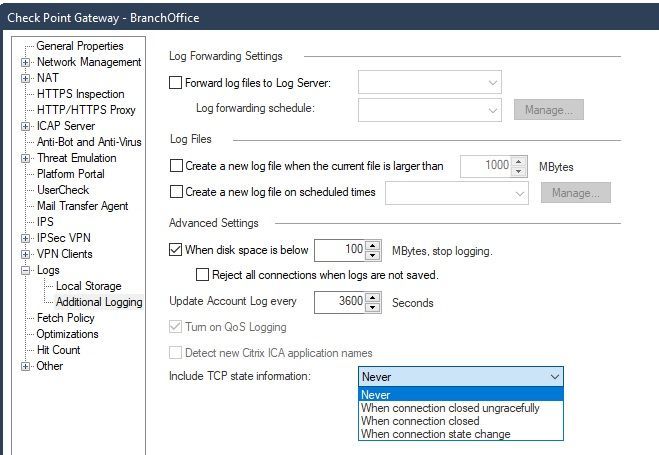Collapse the Logs tree node
The width and height of the screenshot is (659, 455).
coord(25,270)
